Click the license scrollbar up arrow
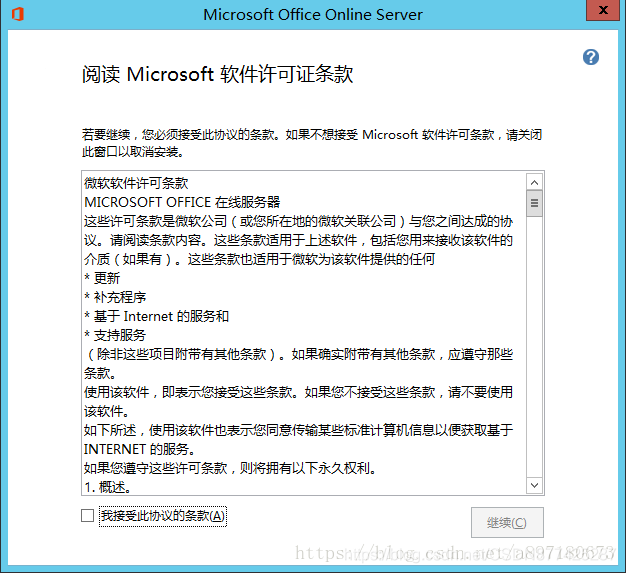This screenshot has width=626, height=573. pos(534,182)
